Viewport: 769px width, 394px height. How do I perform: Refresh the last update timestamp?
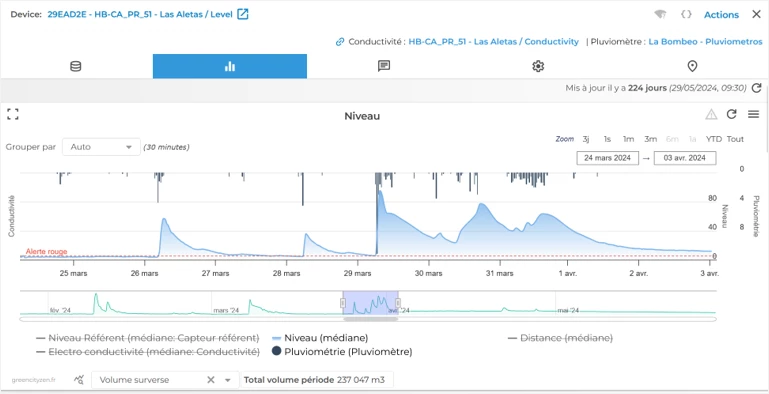(x=756, y=88)
